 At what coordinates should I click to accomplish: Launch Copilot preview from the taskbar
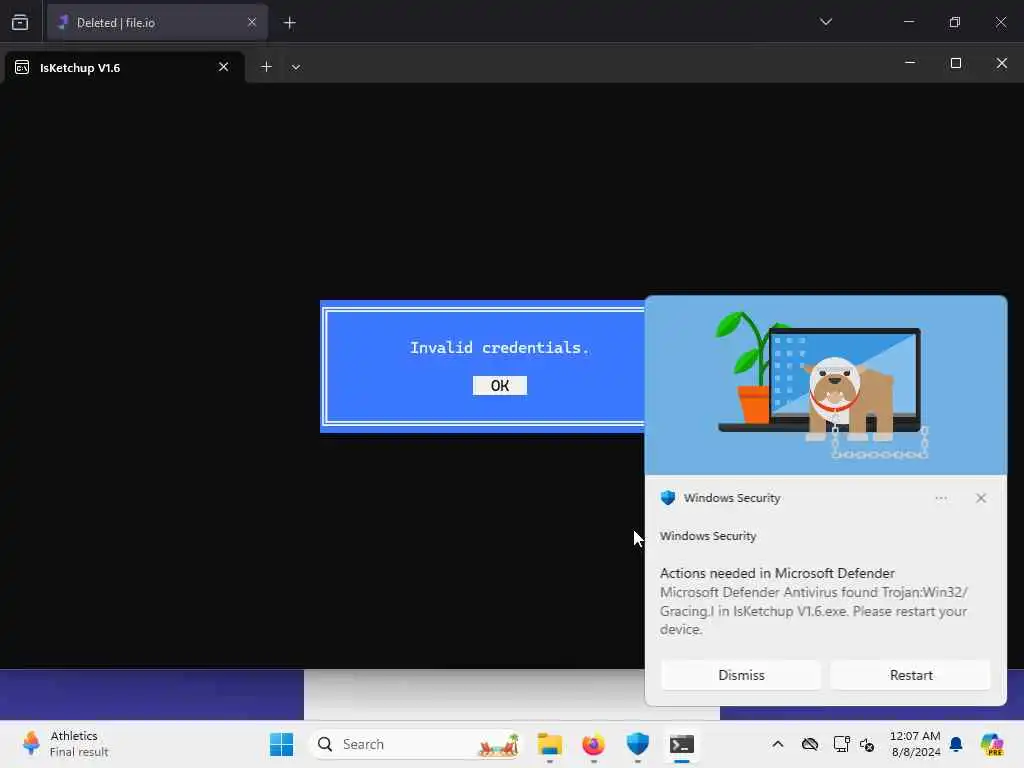[x=991, y=744]
